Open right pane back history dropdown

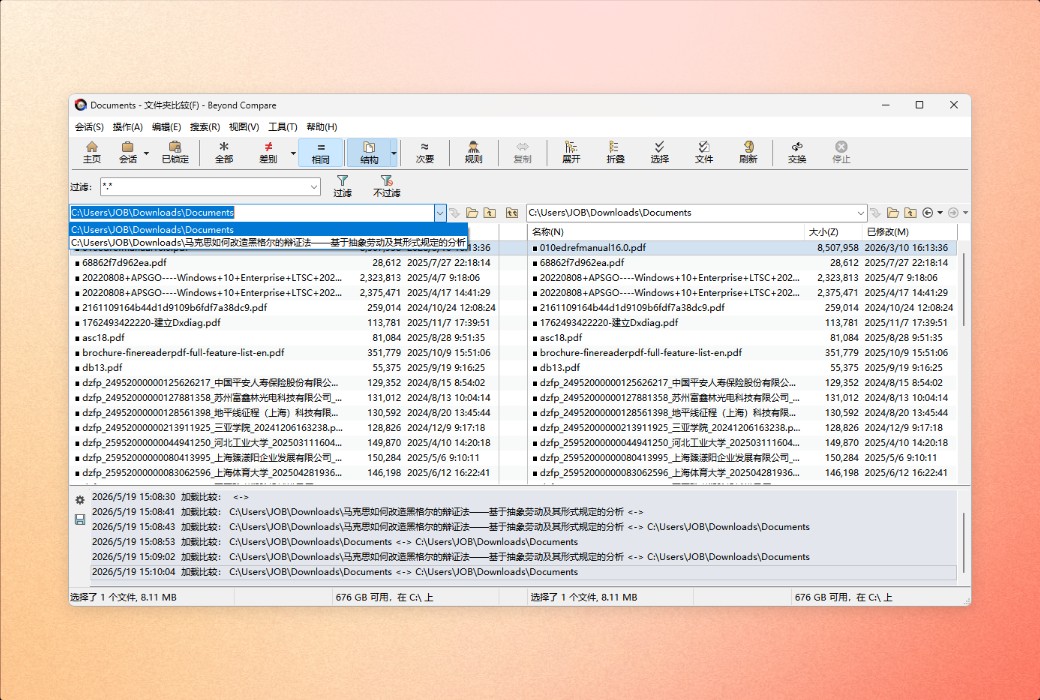[x=940, y=213]
